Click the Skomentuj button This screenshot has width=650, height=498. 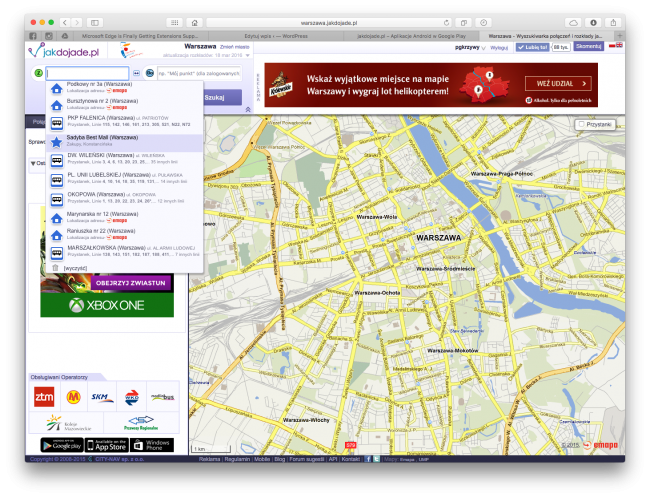pyautogui.click(x=588, y=46)
